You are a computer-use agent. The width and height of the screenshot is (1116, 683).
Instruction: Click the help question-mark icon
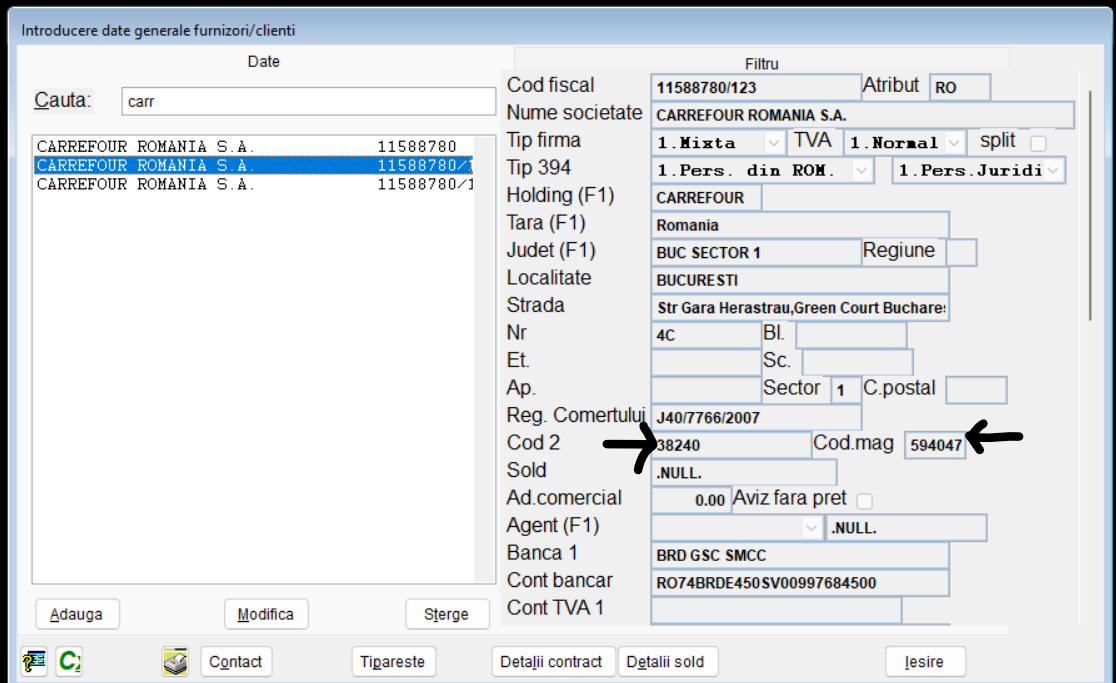[34, 662]
